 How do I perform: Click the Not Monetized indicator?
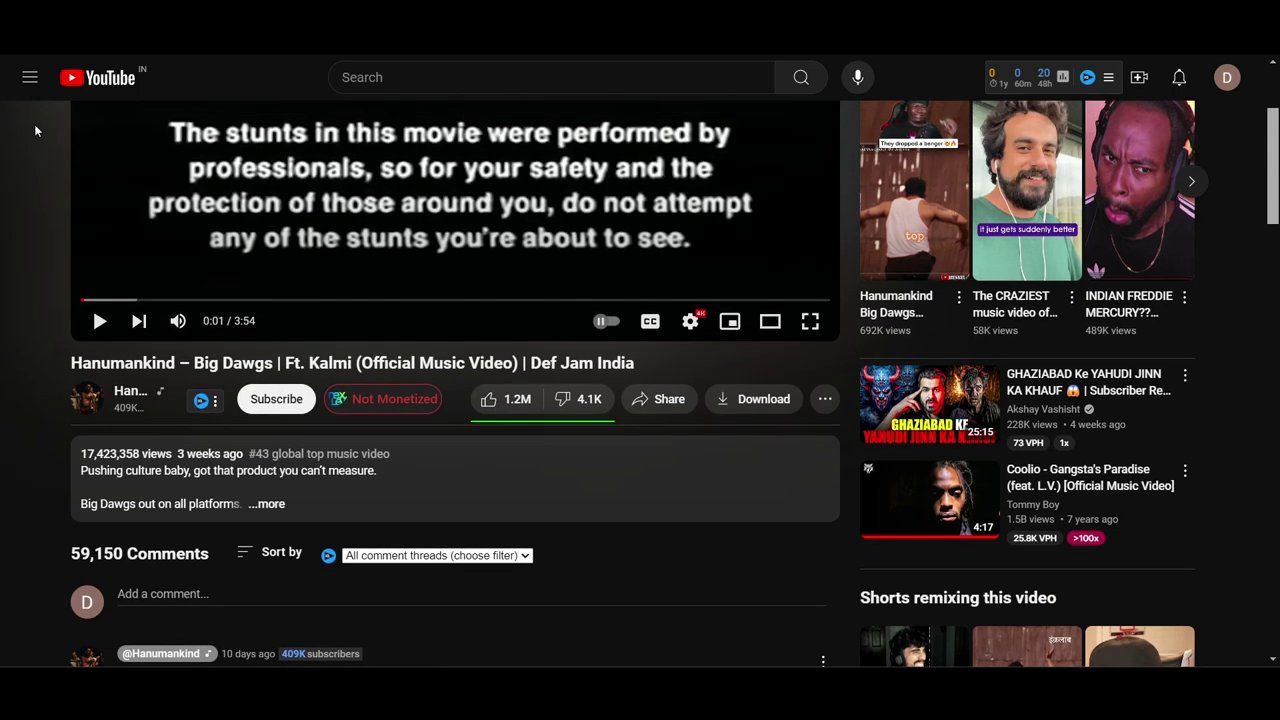tap(384, 399)
